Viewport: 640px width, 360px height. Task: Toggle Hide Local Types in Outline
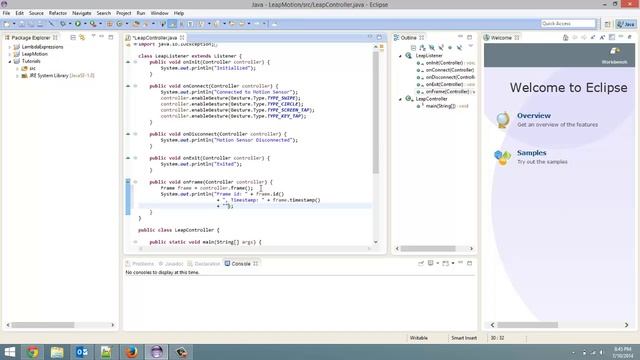pos(460,48)
